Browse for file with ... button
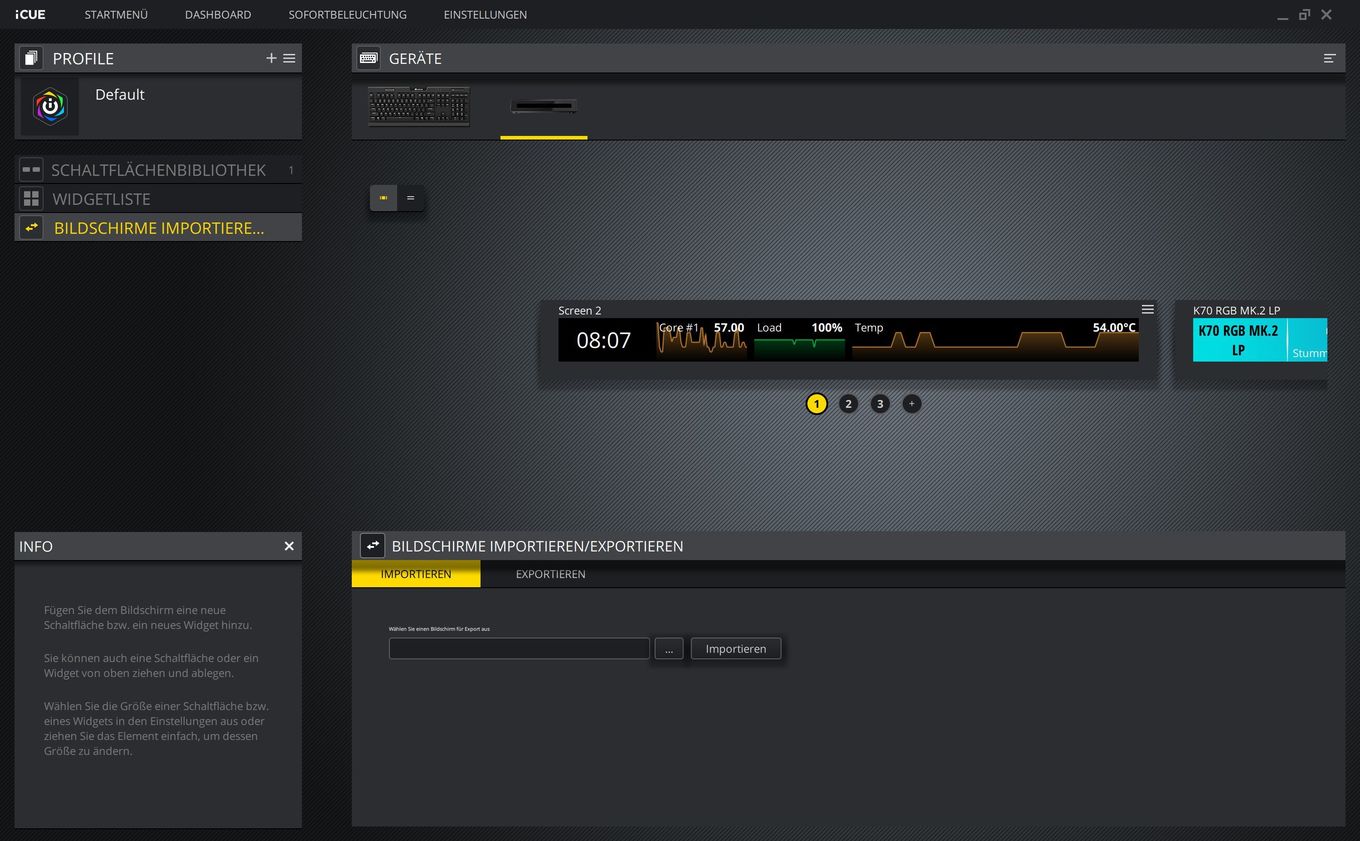 [x=669, y=649]
